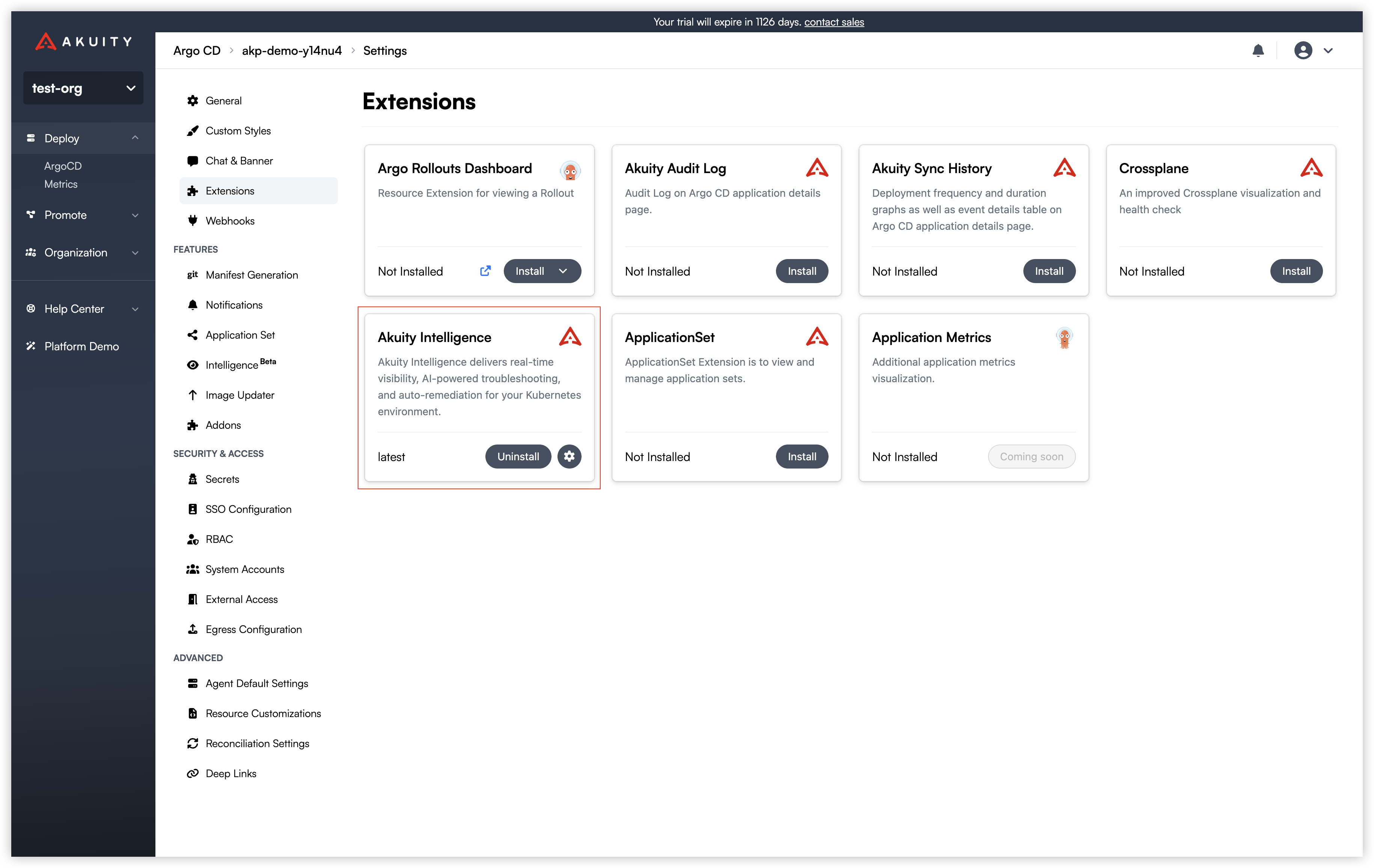Open the test-org organization dropdown
1374x868 pixels.
83,88
